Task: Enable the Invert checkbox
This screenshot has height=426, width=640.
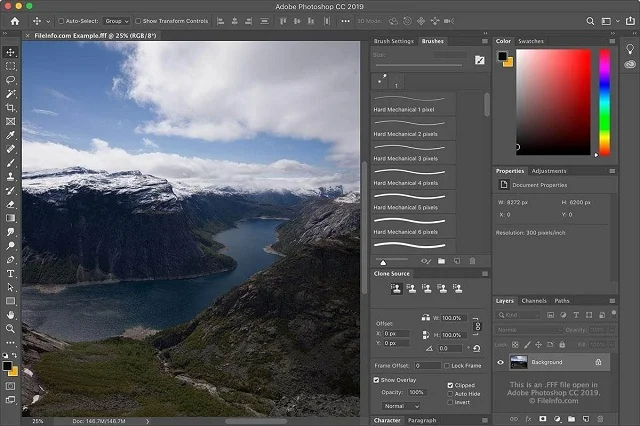Action: 450,402
